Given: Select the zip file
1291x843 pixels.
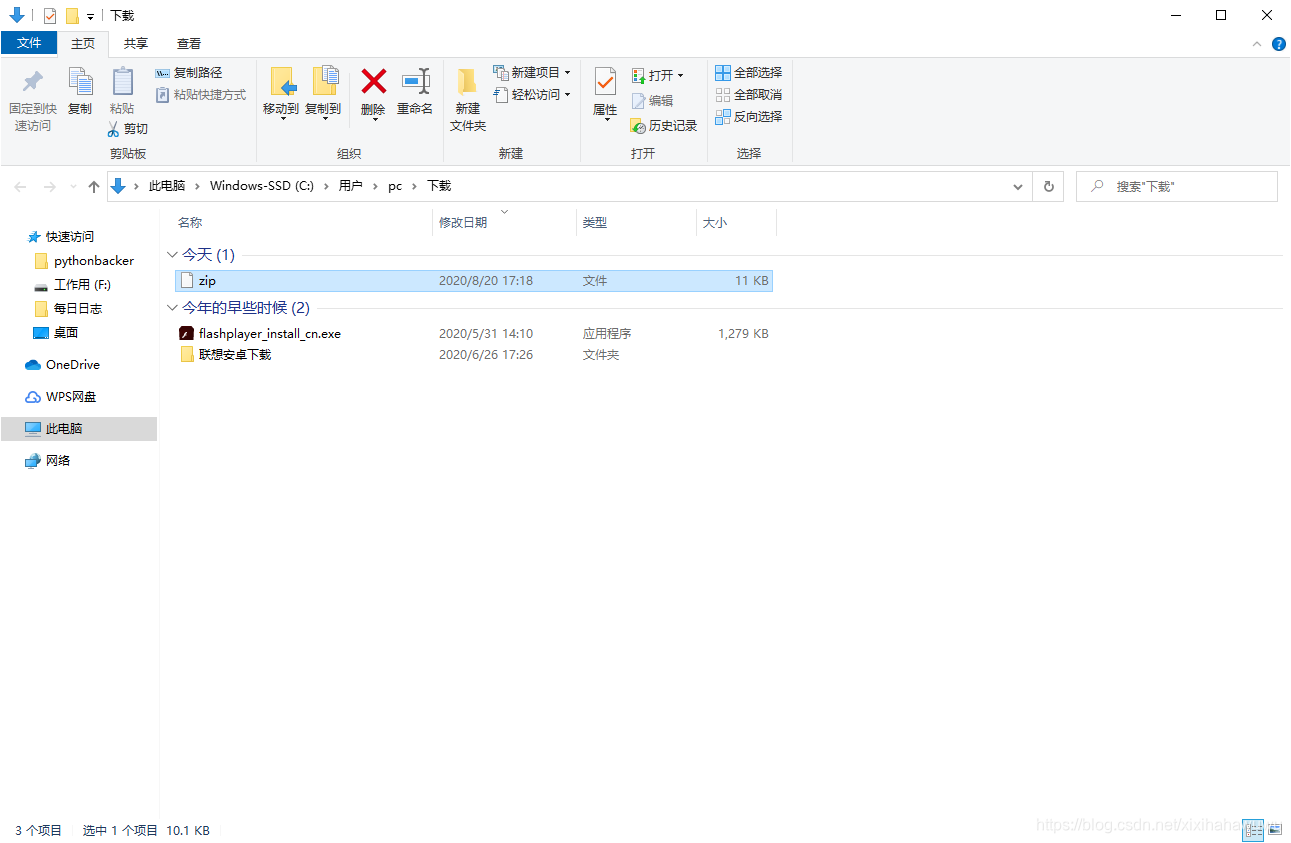Looking at the screenshot, I should (x=474, y=281).
